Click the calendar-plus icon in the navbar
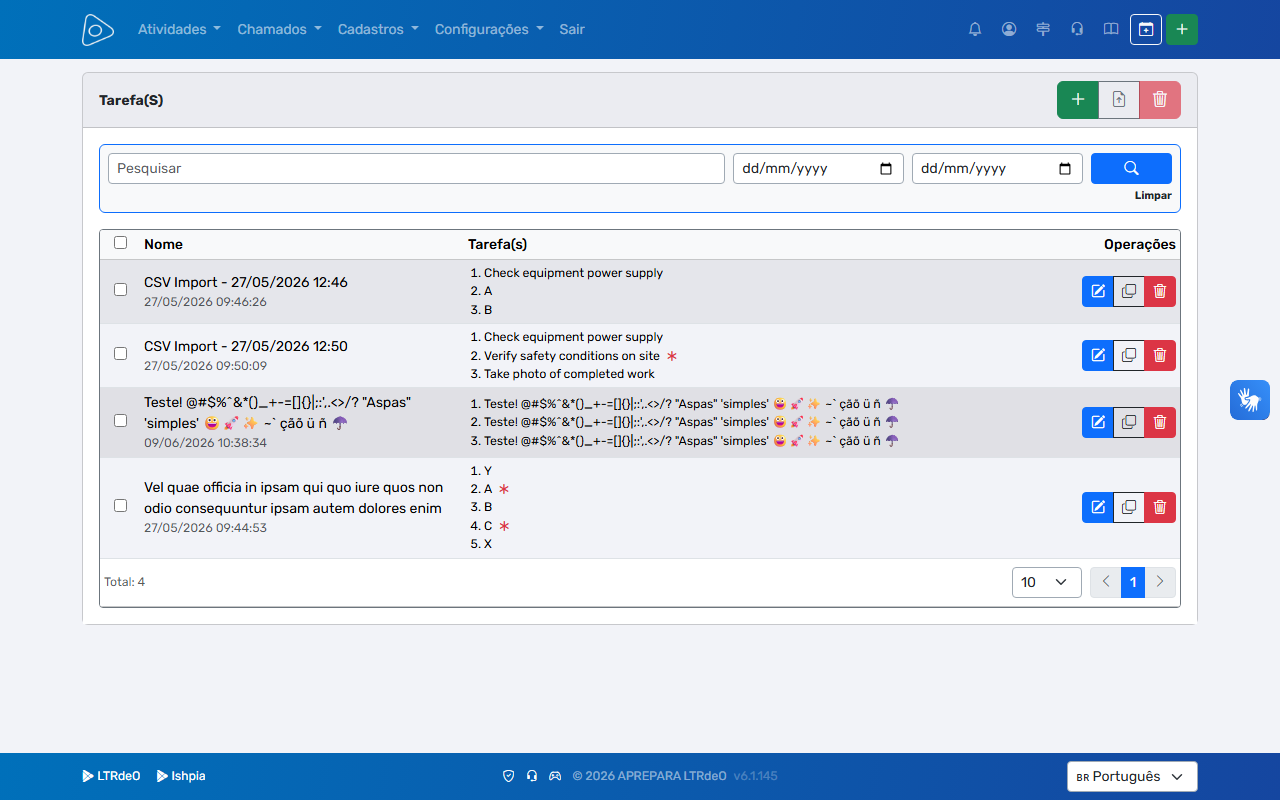This screenshot has width=1280, height=800. pyautogui.click(x=1146, y=29)
